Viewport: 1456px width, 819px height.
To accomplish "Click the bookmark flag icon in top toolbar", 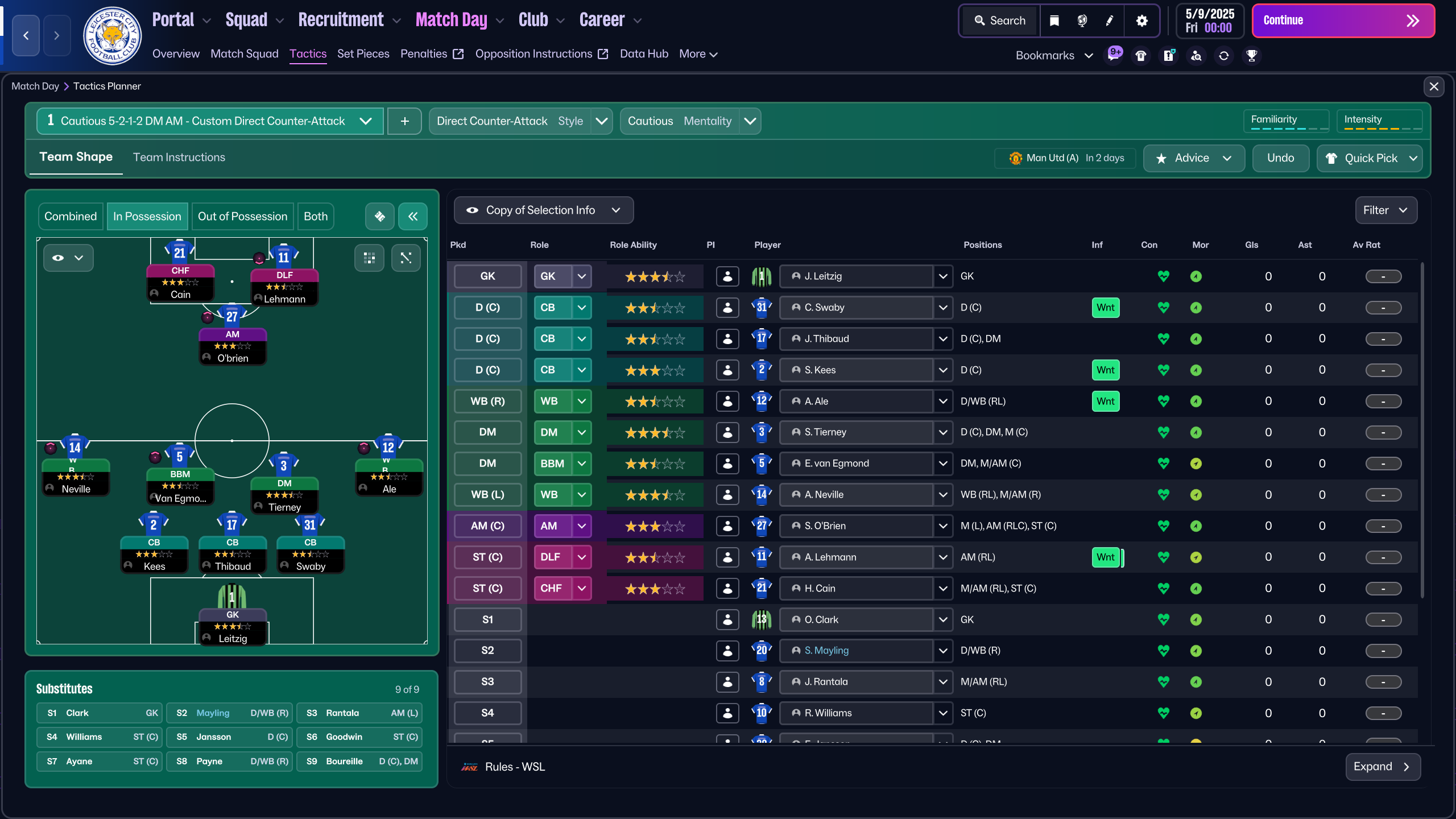I will (1054, 21).
